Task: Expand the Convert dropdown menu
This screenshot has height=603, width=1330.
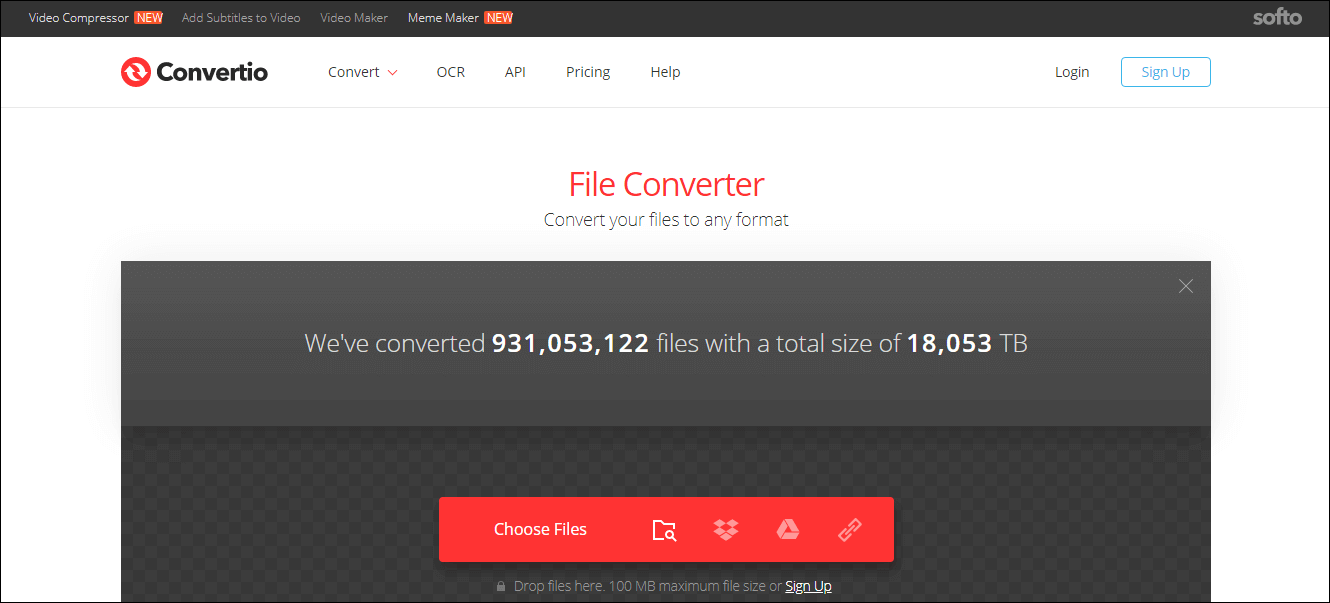Action: tap(363, 72)
